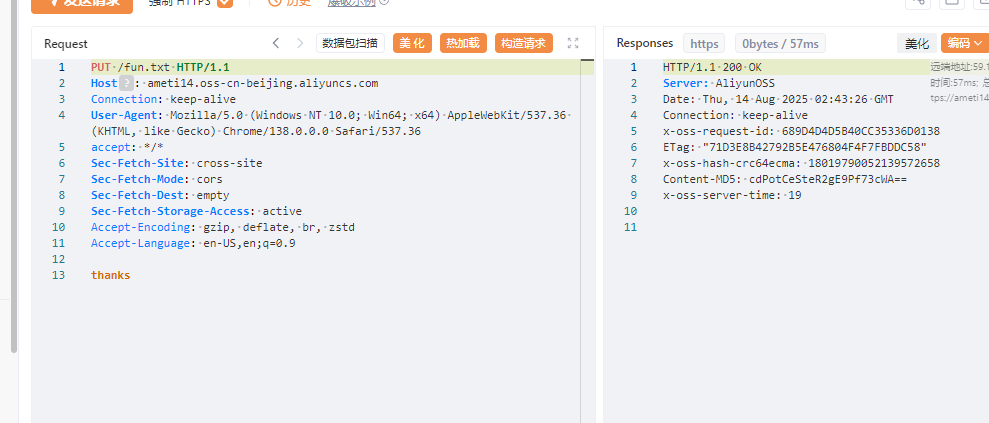Click the Sec-Fetch-Site: cross-site line

pos(177,163)
